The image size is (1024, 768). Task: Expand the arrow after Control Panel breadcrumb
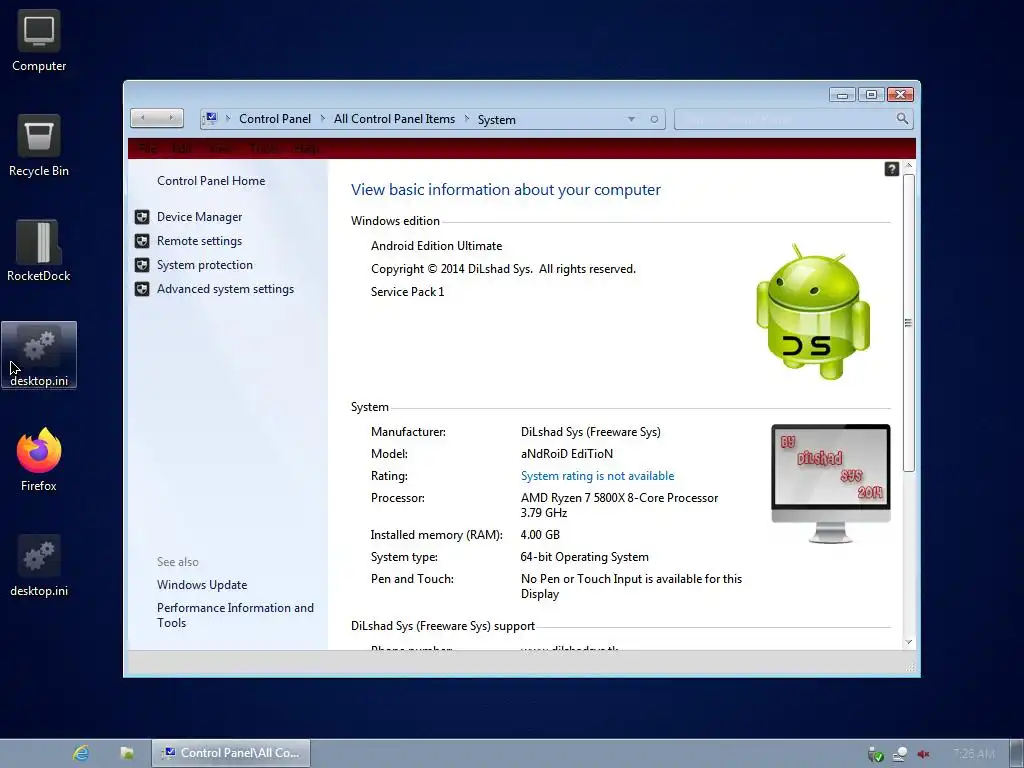click(x=323, y=118)
